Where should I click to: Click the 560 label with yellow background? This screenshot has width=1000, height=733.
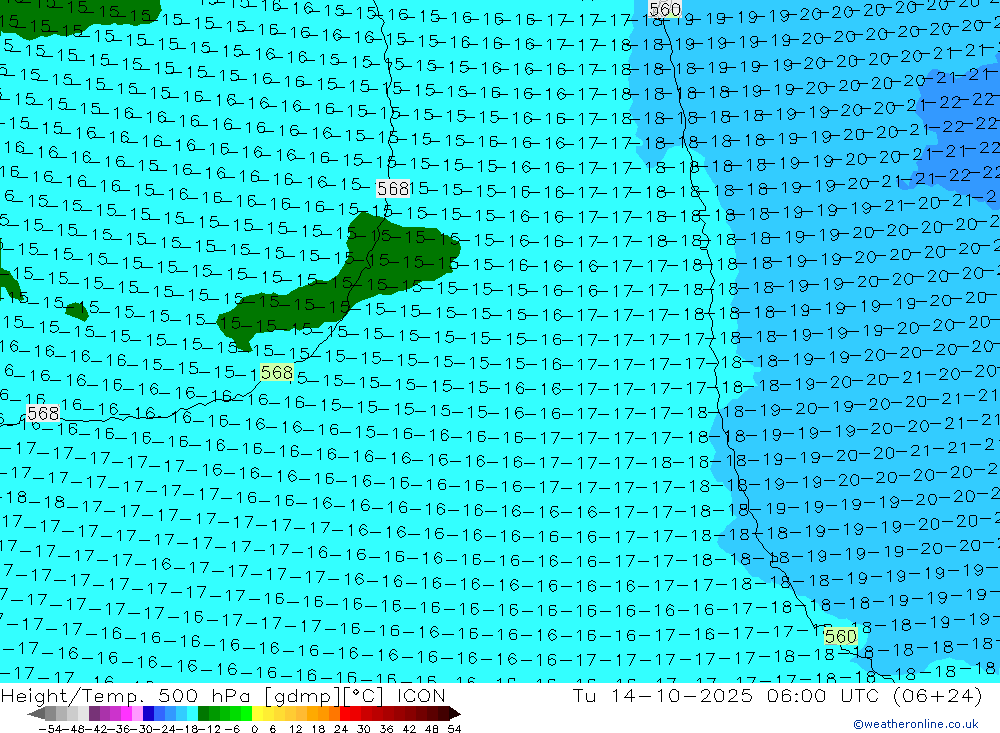point(840,636)
